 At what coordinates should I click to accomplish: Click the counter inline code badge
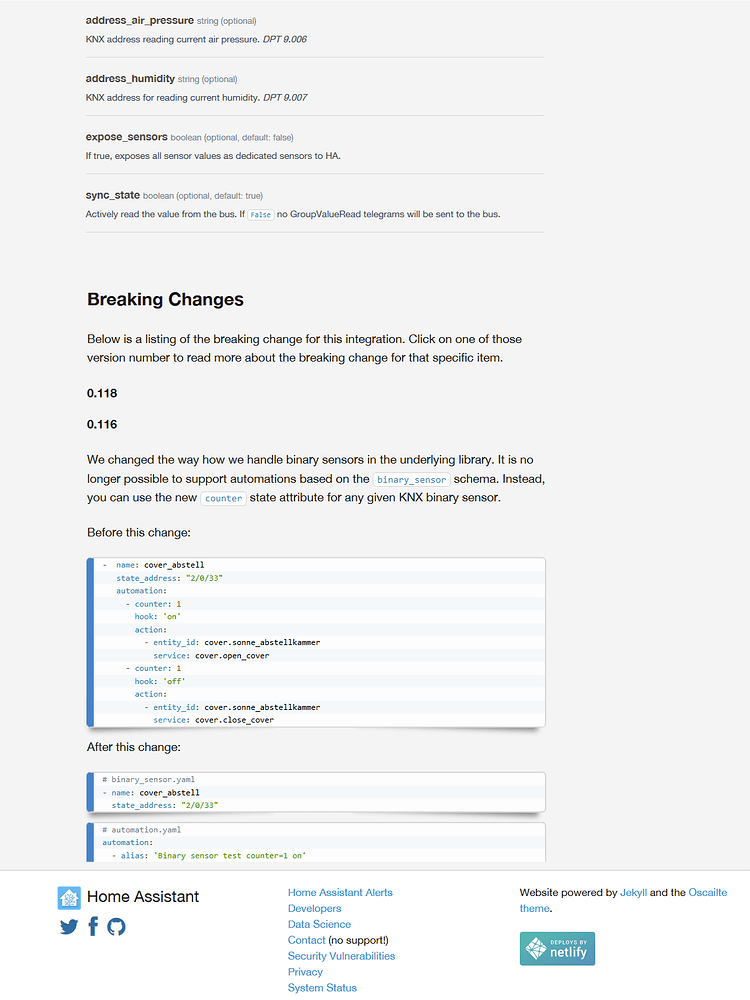coord(222,498)
